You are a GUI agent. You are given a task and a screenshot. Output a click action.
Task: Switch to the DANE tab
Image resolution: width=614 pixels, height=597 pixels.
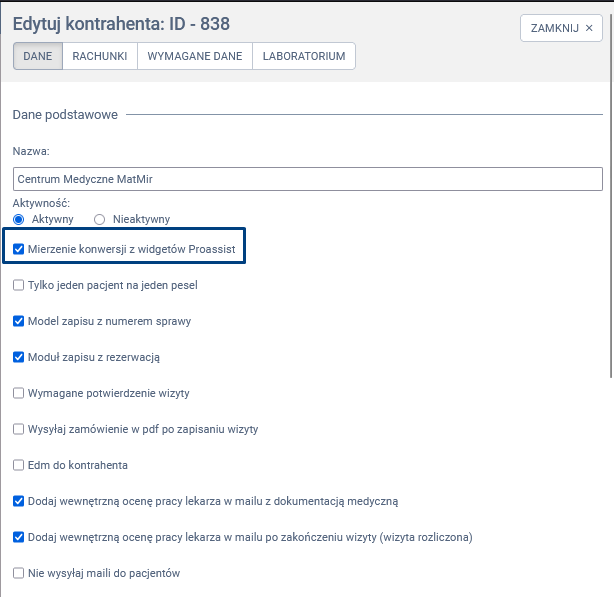click(38, 57)
